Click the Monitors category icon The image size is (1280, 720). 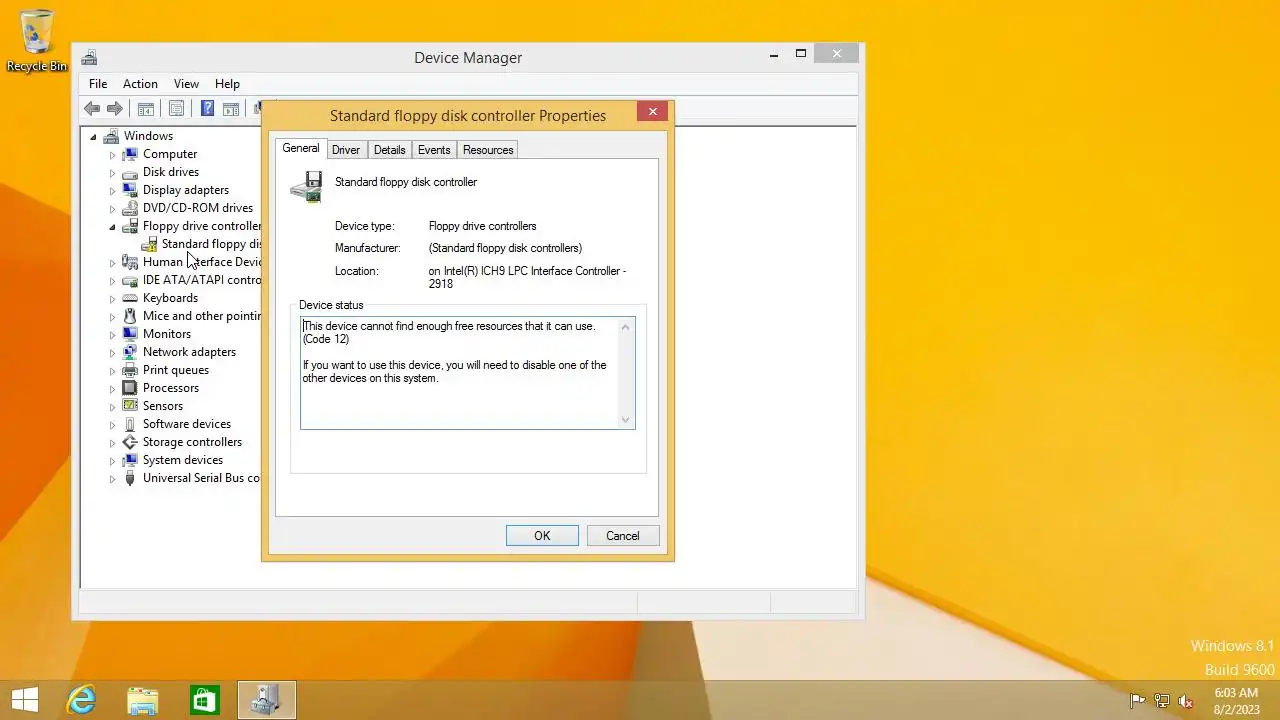[130, 334]
